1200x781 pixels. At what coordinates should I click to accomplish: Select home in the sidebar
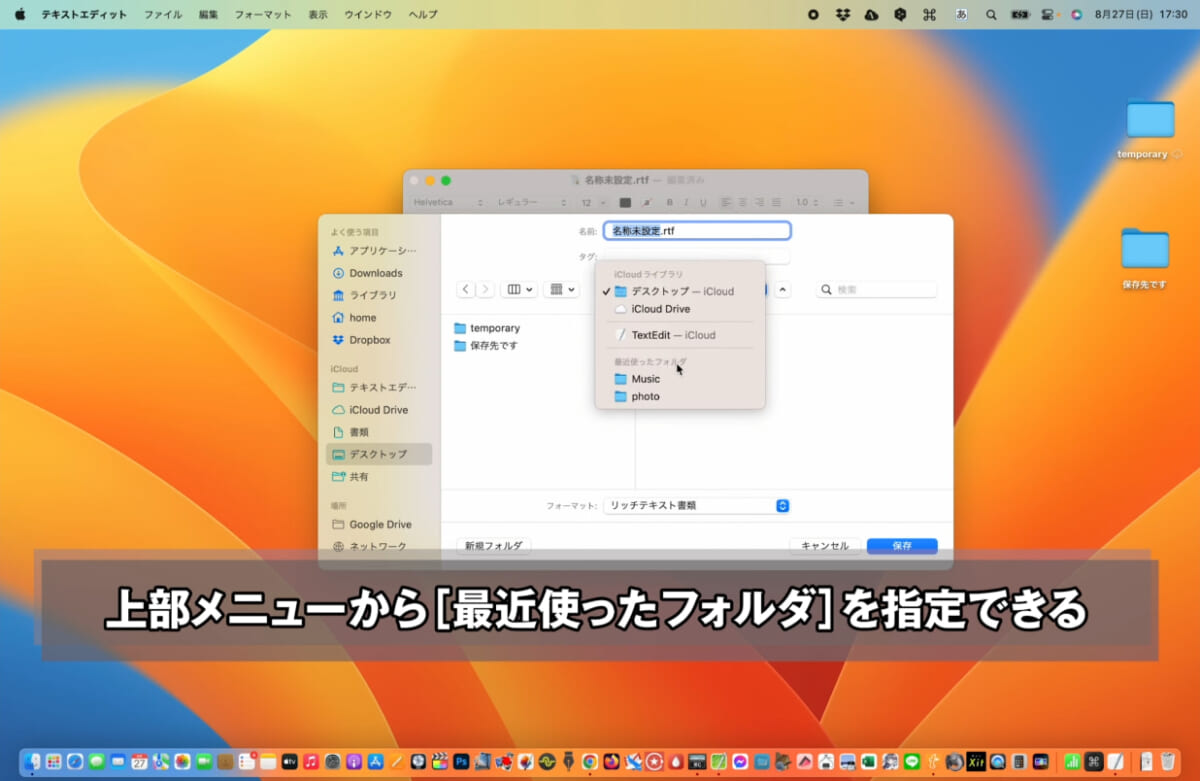(x=379, y=317)
